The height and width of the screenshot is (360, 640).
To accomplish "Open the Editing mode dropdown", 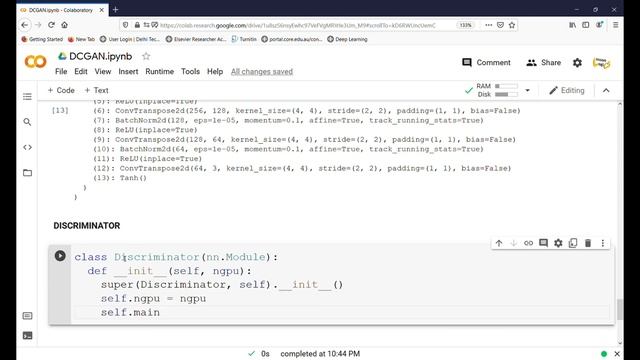I will 567,90.
